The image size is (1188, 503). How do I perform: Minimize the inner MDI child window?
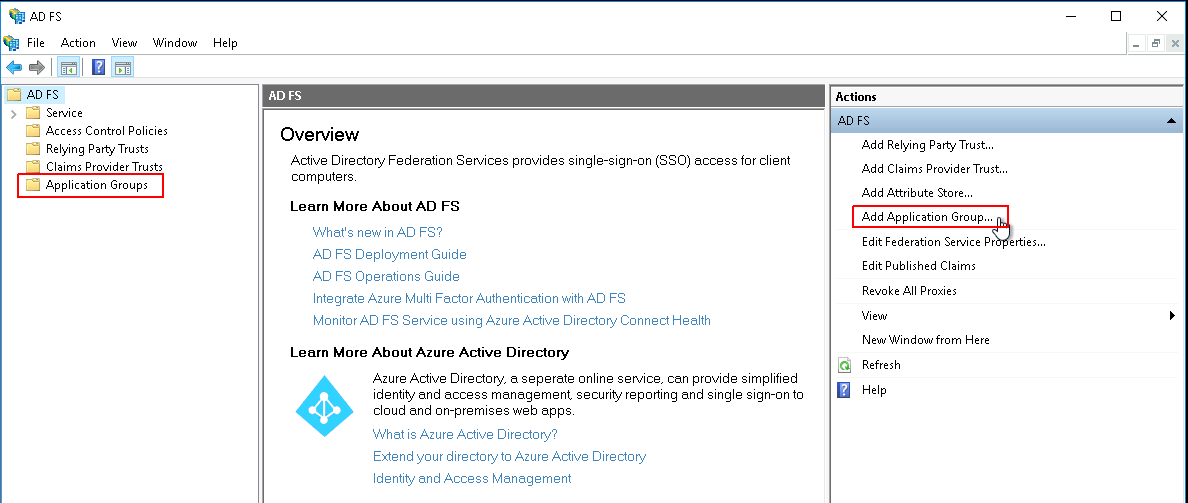tap(1136, 44)
